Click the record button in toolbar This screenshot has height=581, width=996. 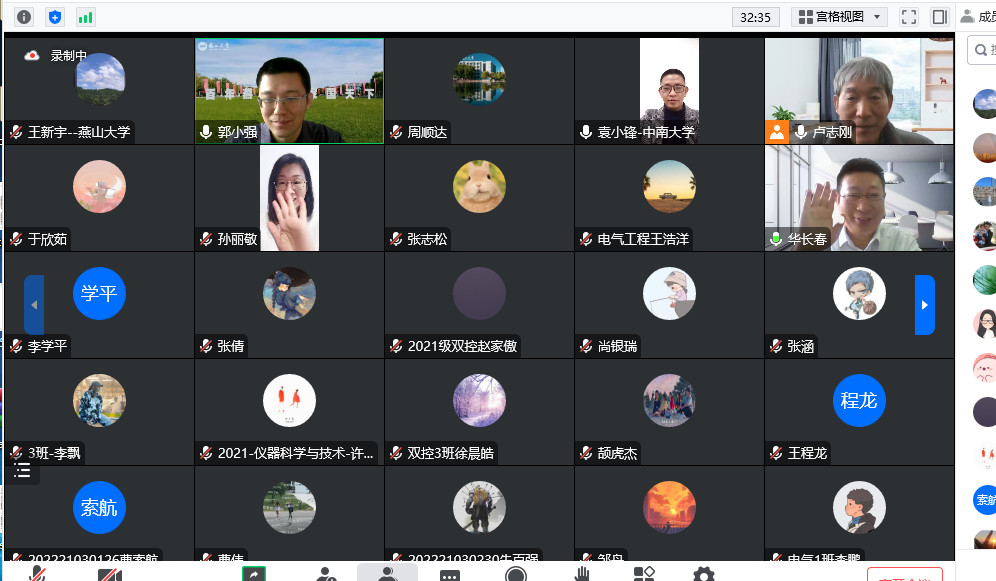(516, 575)
